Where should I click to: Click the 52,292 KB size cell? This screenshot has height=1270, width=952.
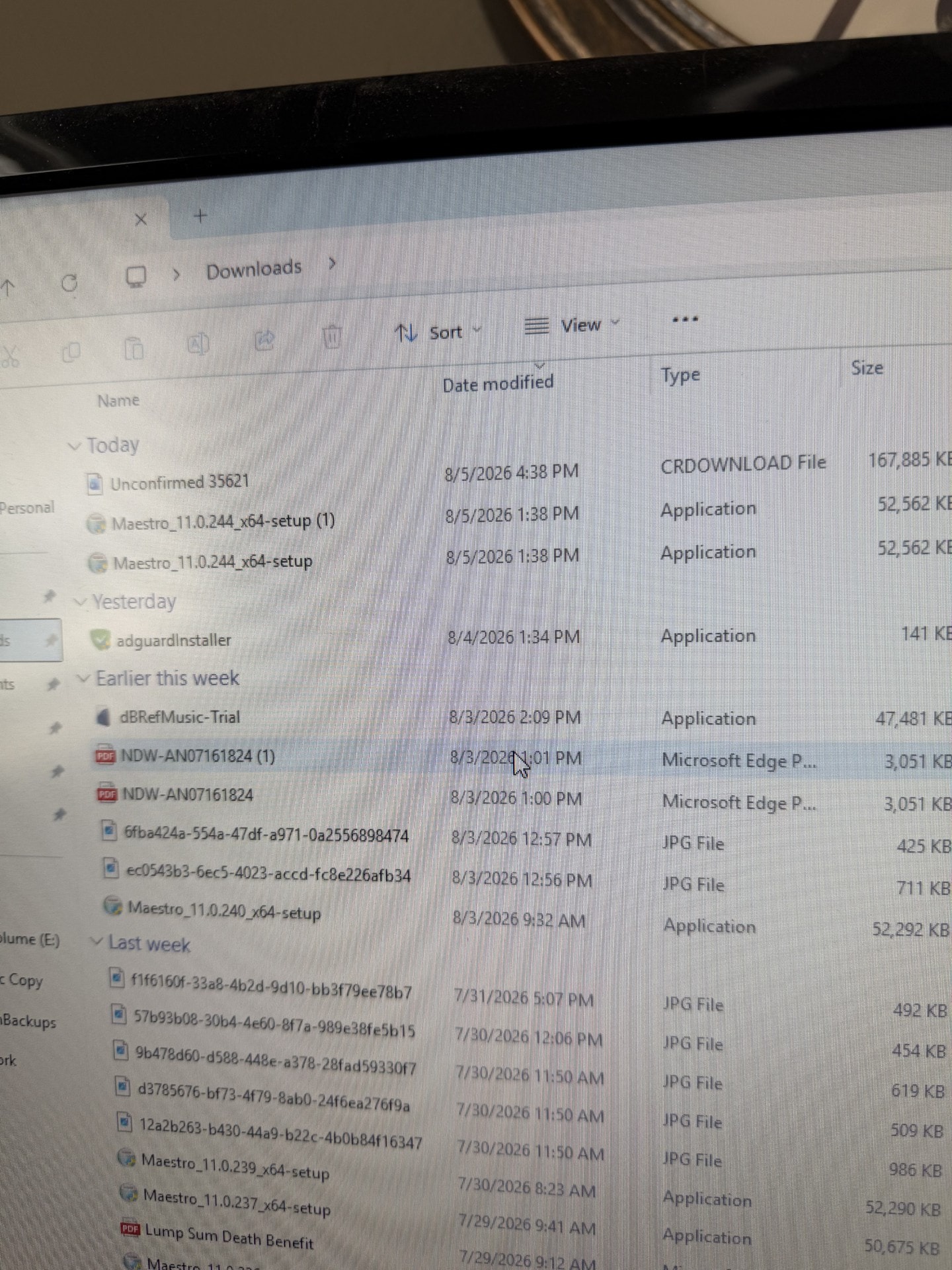[911, 929]
